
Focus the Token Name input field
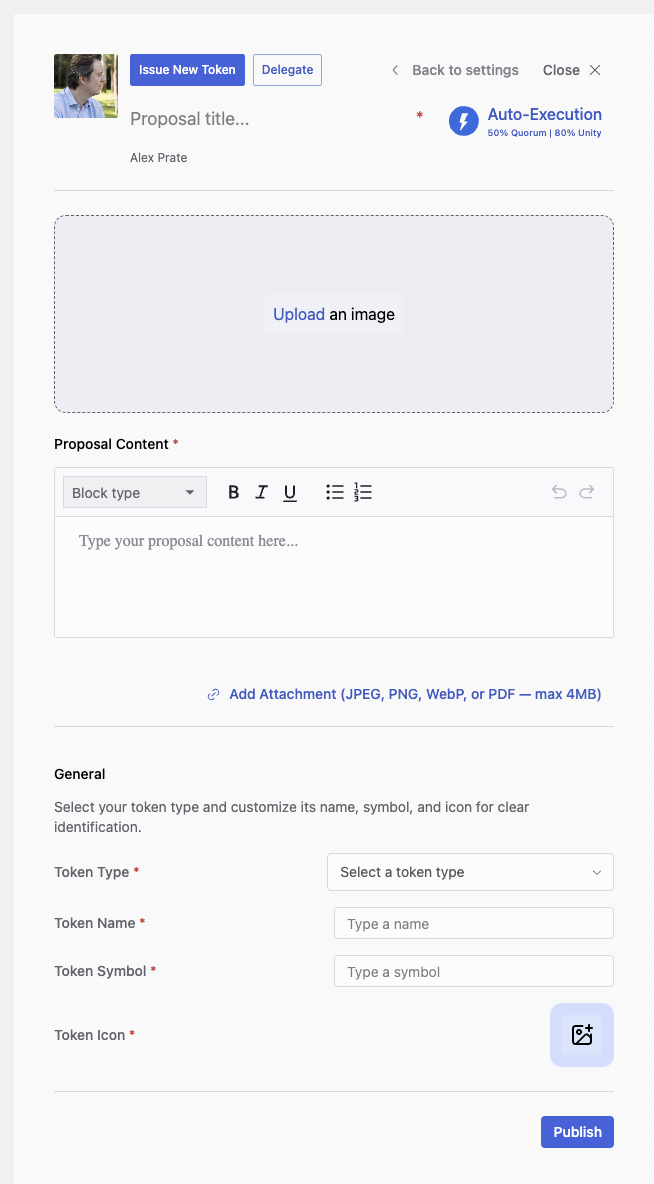pyautogui.click(x=474, y=923)
